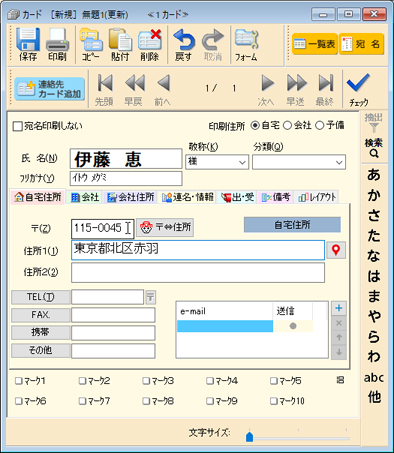Viewport: 394px width, 453px height.
Task: Open the 分類 category dropdown
Action: (x=339, y=162)
